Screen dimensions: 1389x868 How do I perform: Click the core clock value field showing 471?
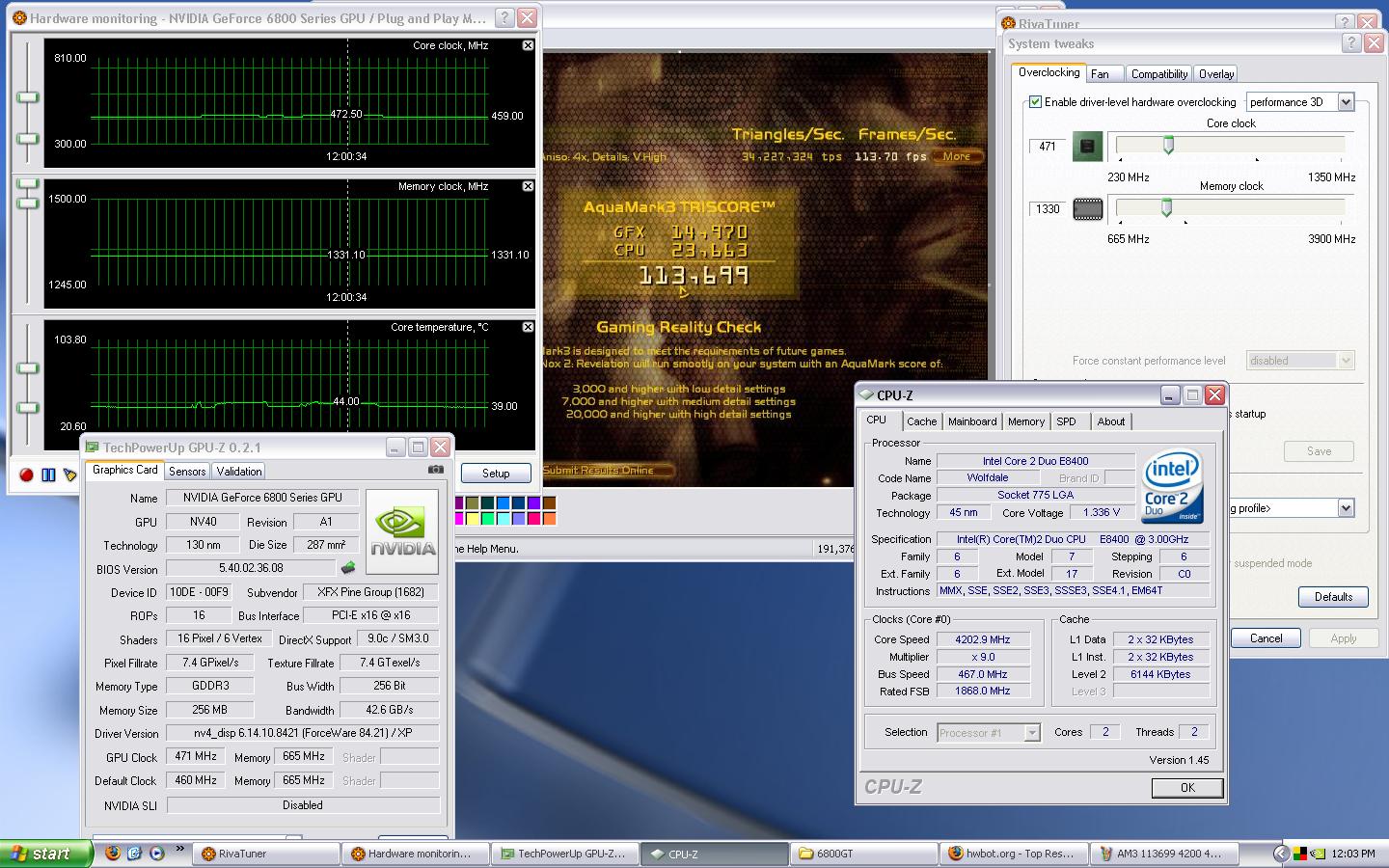click(1048, 147)
